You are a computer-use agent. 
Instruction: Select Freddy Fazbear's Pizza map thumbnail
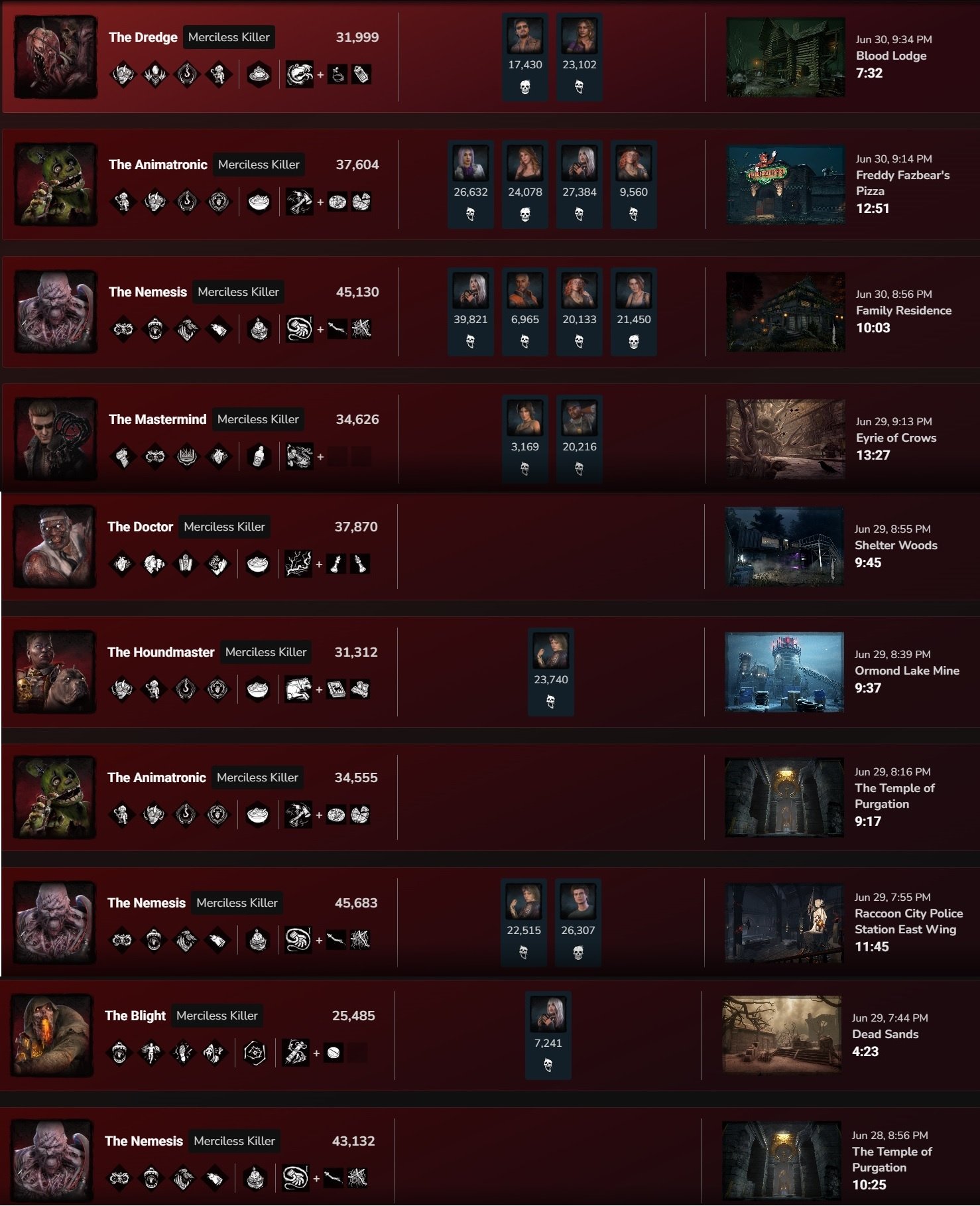pyautogui.click(x=786, y=184)
